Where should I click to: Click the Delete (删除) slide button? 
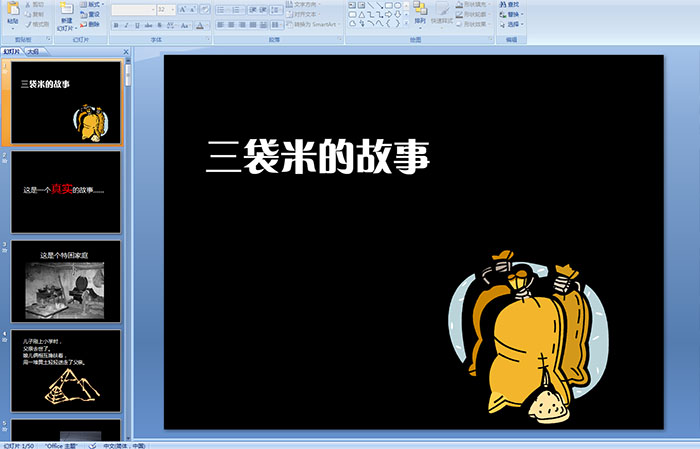[x=90, y=24]
